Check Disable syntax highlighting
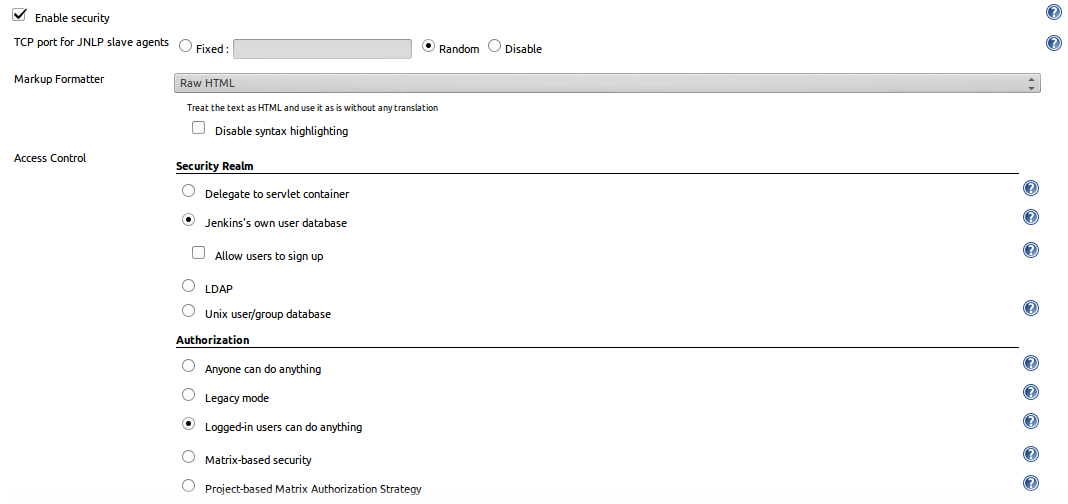 (198, 127)
